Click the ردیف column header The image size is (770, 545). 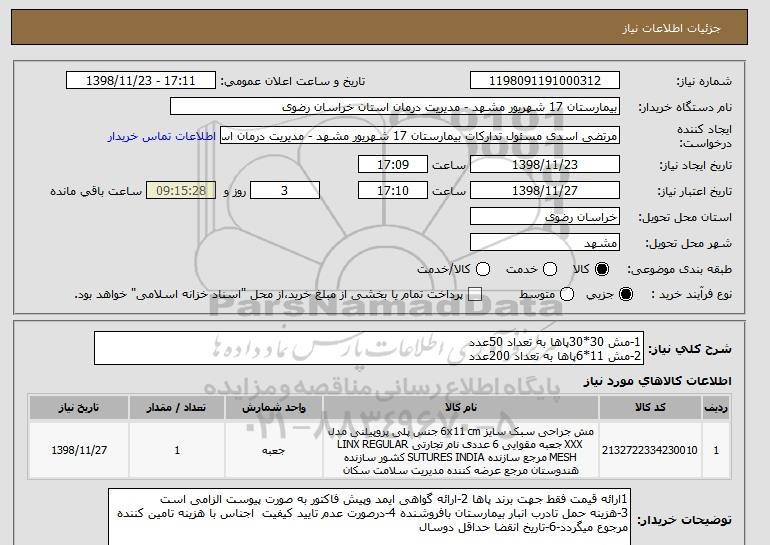[716, 408]
